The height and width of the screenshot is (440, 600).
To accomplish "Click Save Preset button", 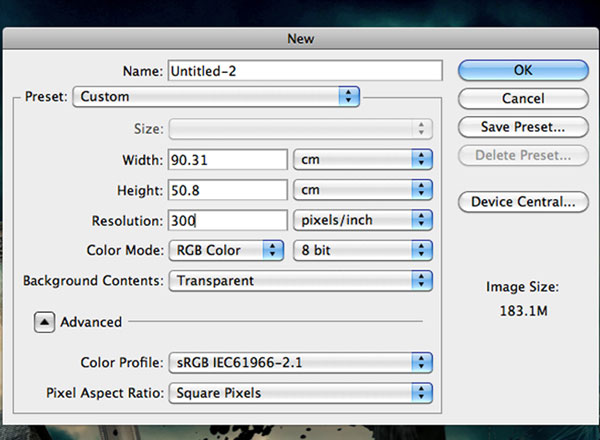I will pos(523,127).
